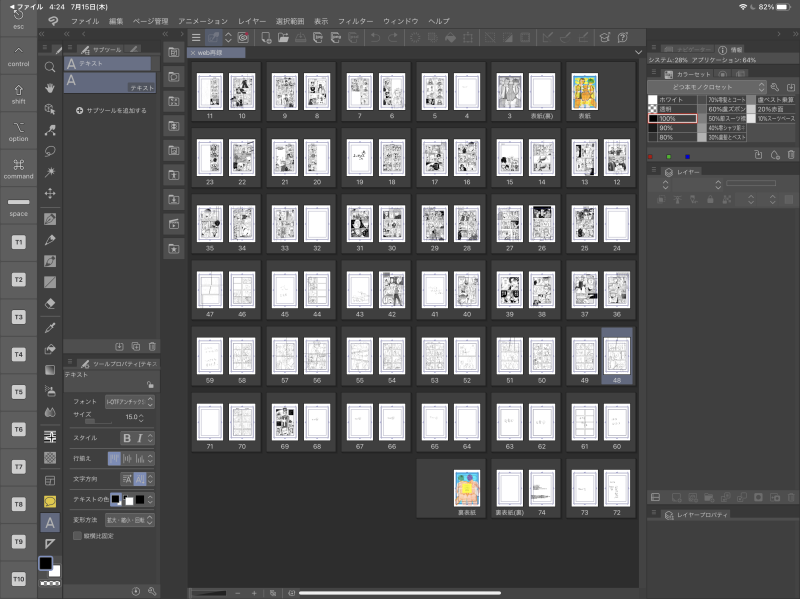The width and height of the screenshot is (800, 599).
Task: Toggle the Italic style button
Action: pos(139,438)
